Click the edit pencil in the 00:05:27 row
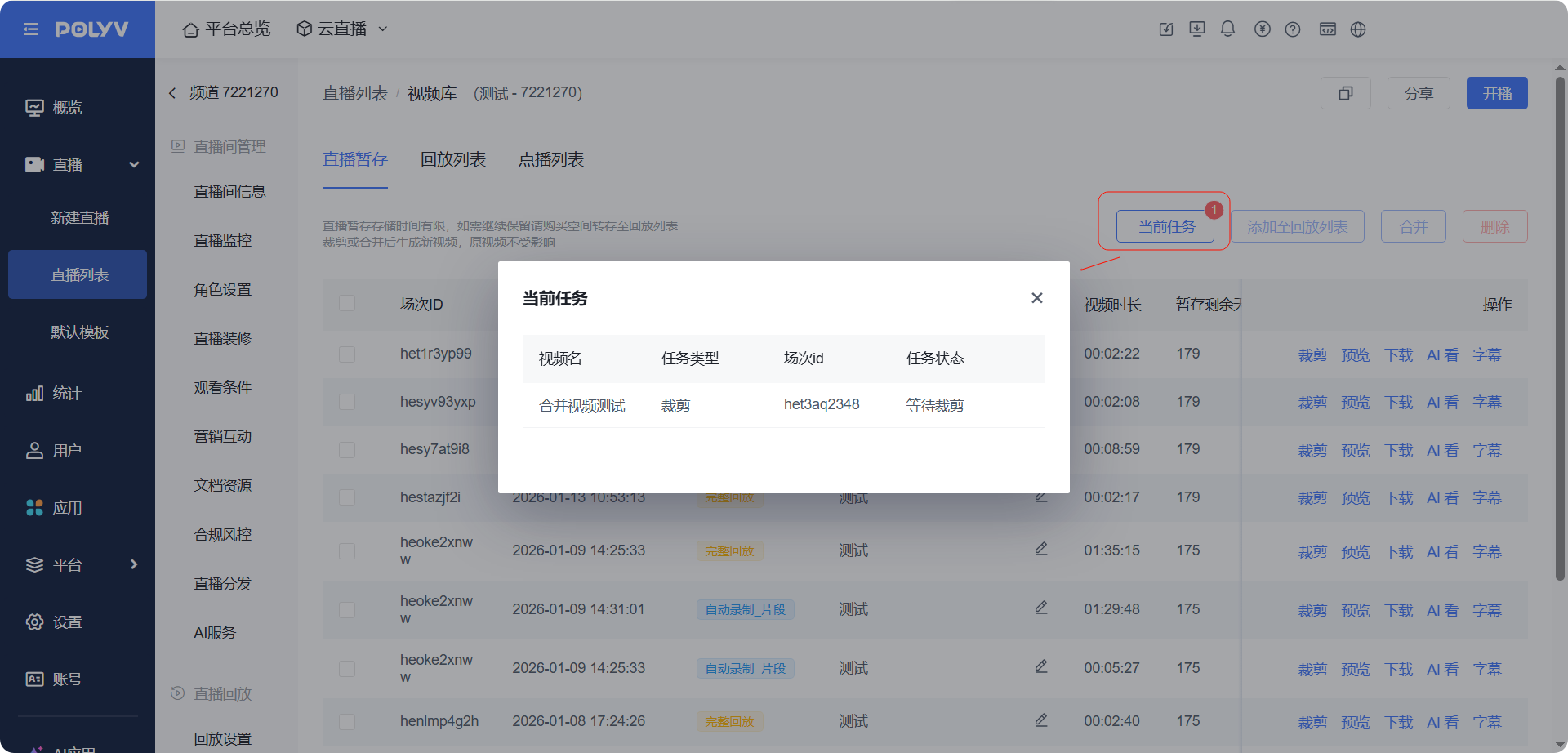1568x753 pixels. [x=1041, y=666]
